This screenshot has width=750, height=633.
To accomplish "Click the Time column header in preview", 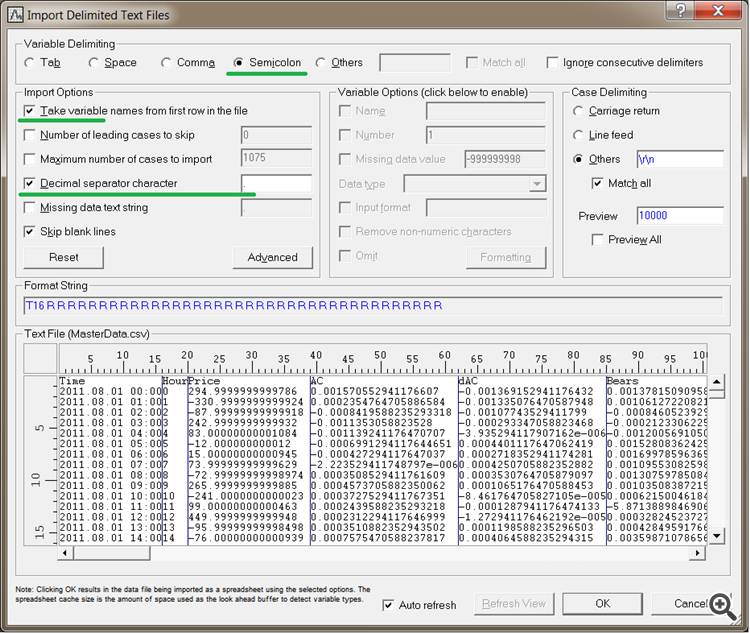I will (72, 381).
